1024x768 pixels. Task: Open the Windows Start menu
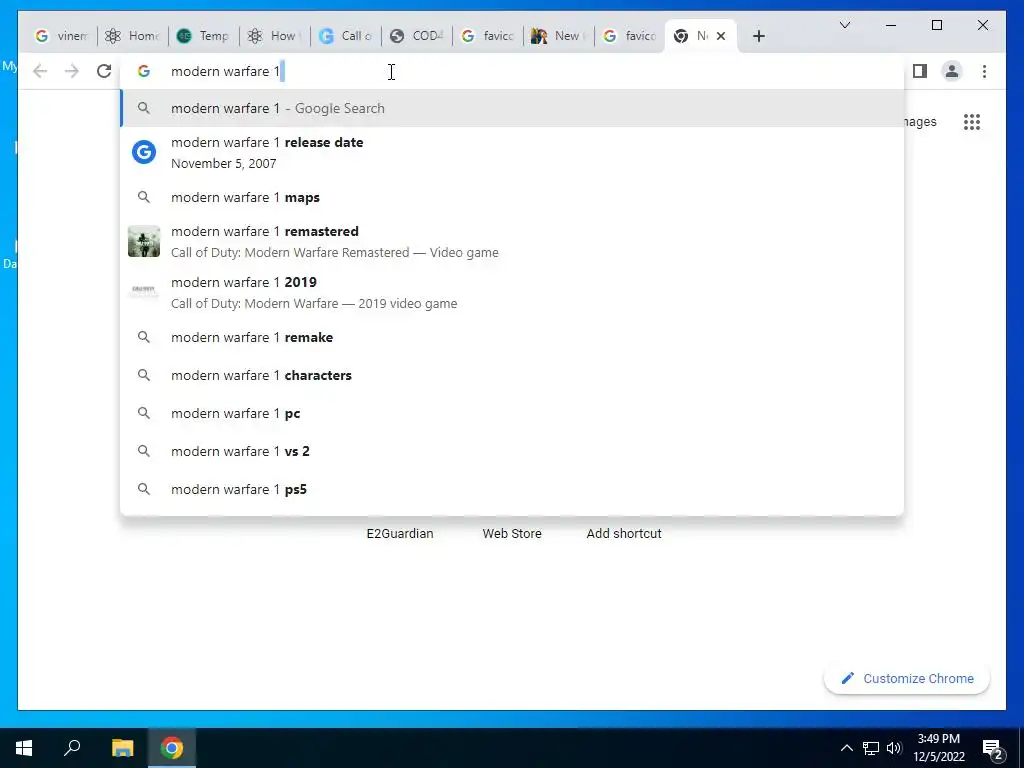tap(24, 748)
